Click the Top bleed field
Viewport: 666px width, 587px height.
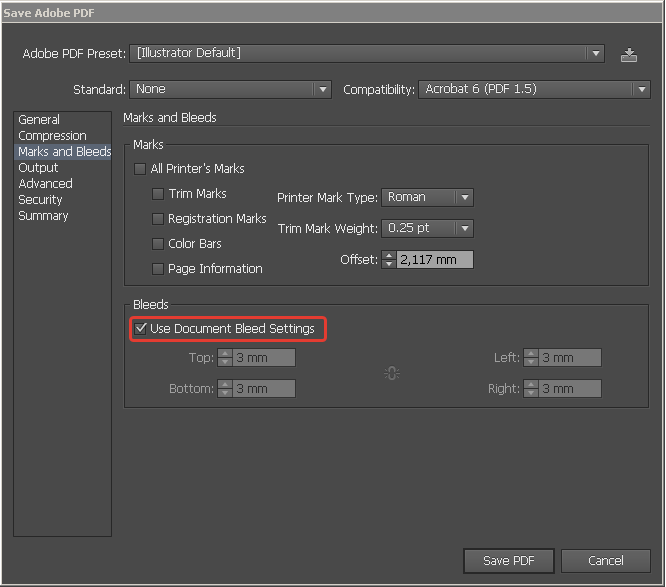[x=264, y=358]
